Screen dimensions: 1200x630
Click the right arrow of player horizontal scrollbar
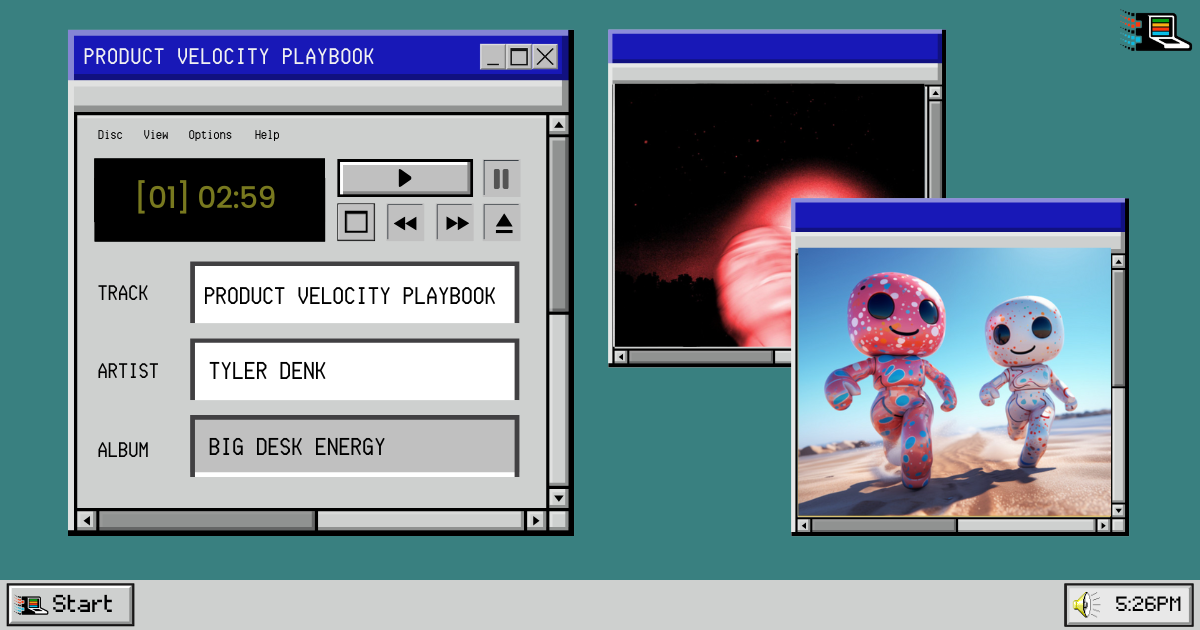coord(536,520)
